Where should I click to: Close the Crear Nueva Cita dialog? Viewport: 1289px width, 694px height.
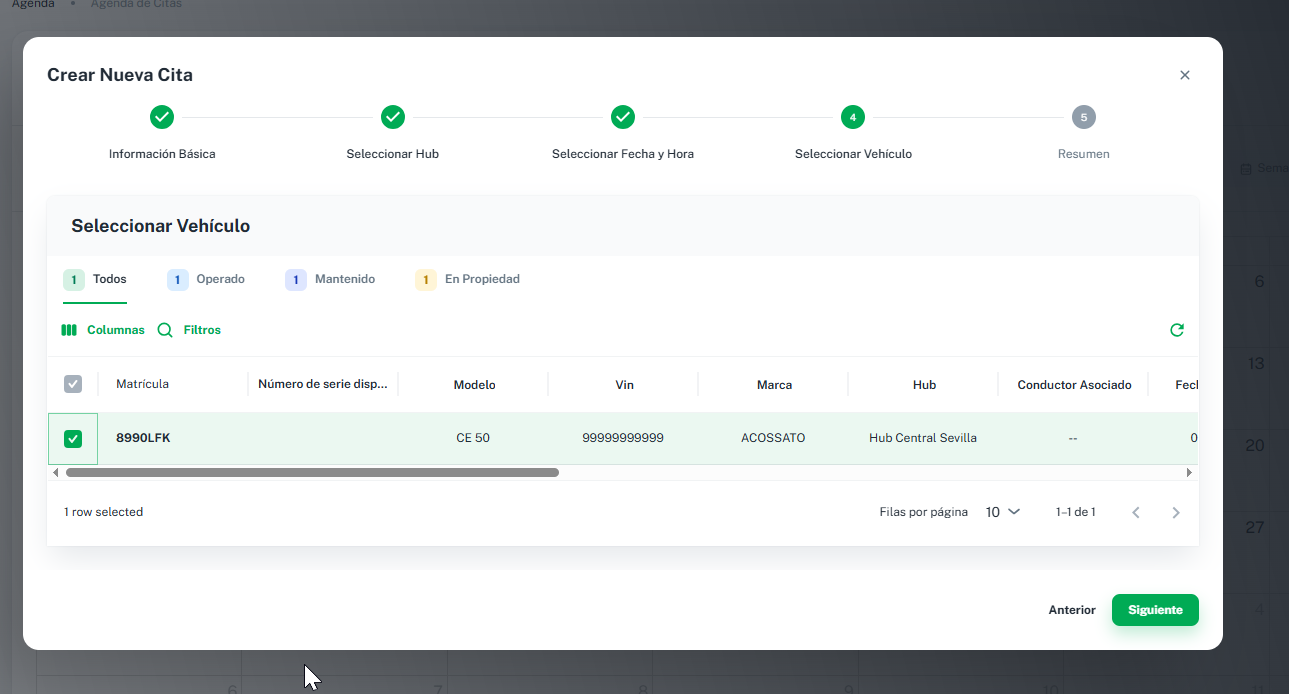coord(1185,75)
